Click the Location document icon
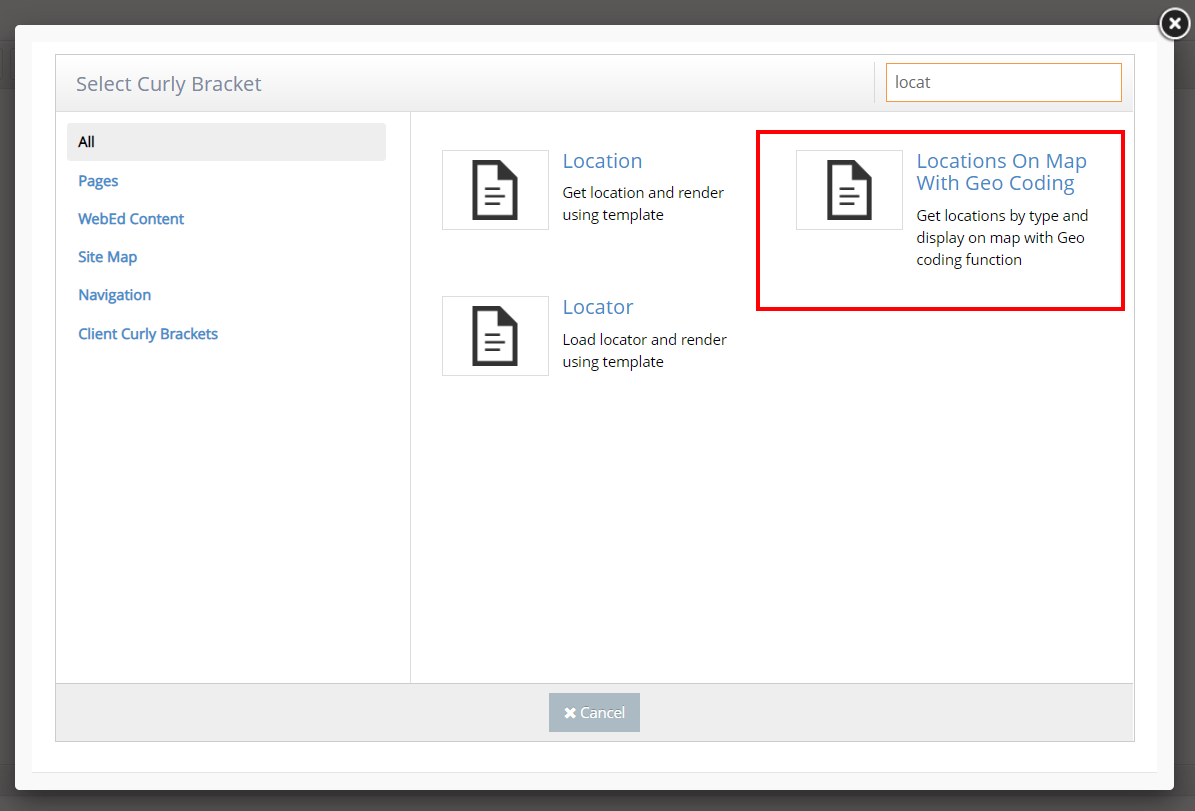Viewport: 1195px width, 811px height. 495,190
